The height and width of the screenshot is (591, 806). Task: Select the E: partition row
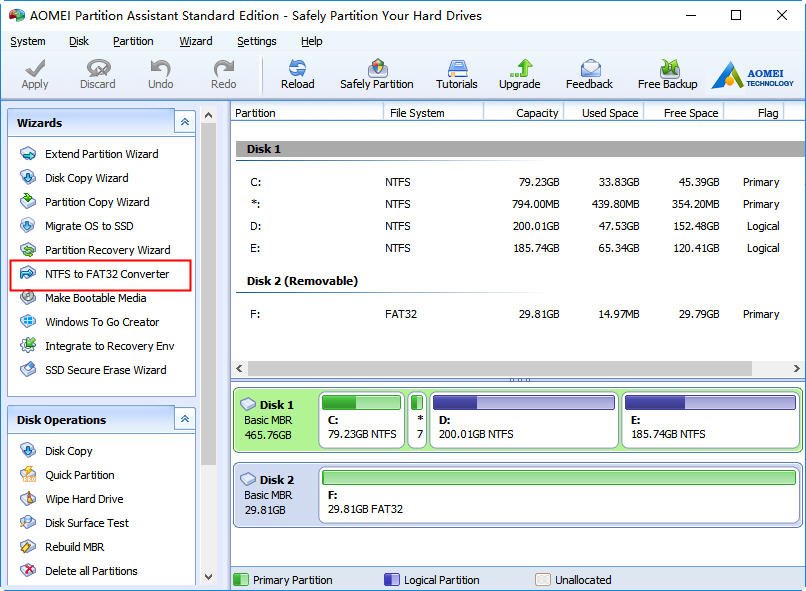[x=516, y=248]
